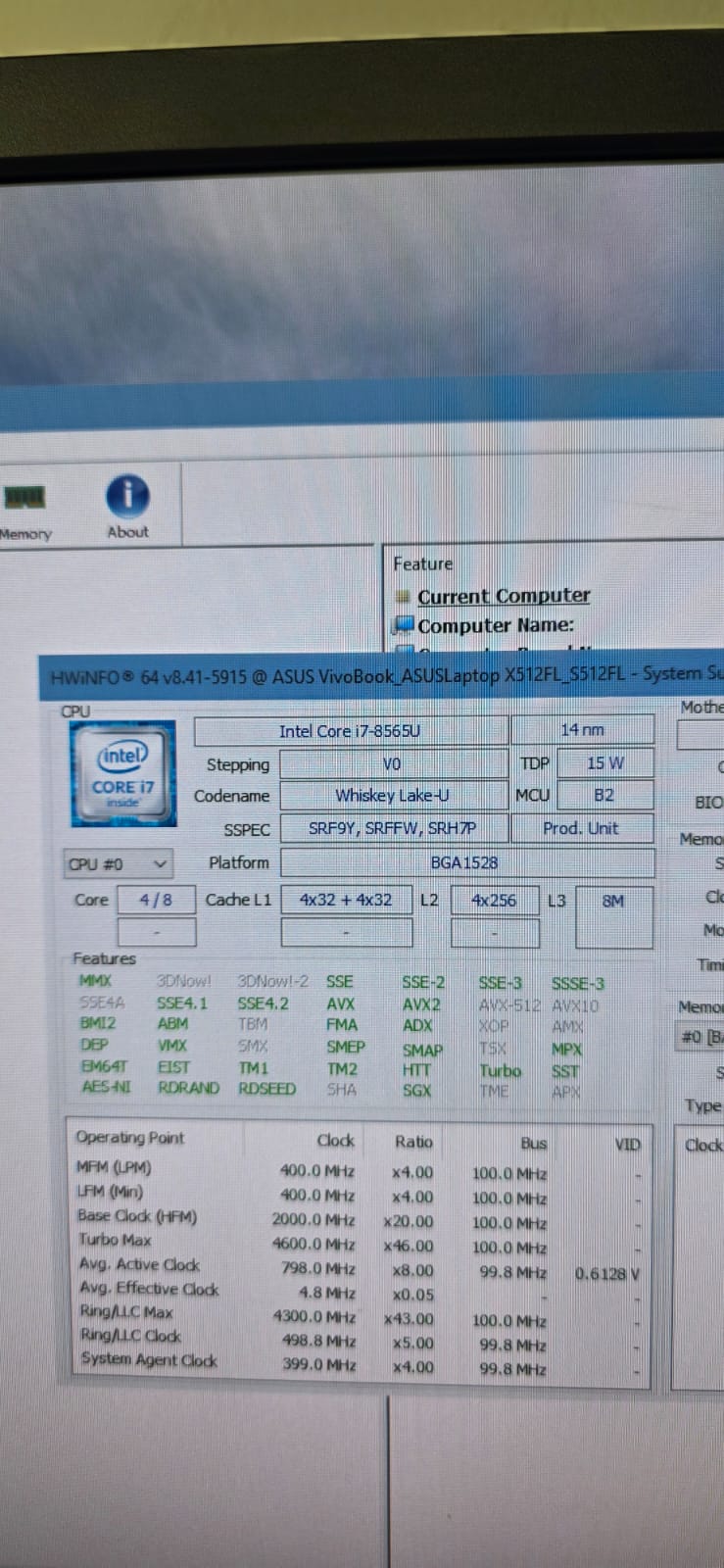Open the Memory toolbar icon
This screenshot has width=724, height=1568.
(x=24, y=512)
